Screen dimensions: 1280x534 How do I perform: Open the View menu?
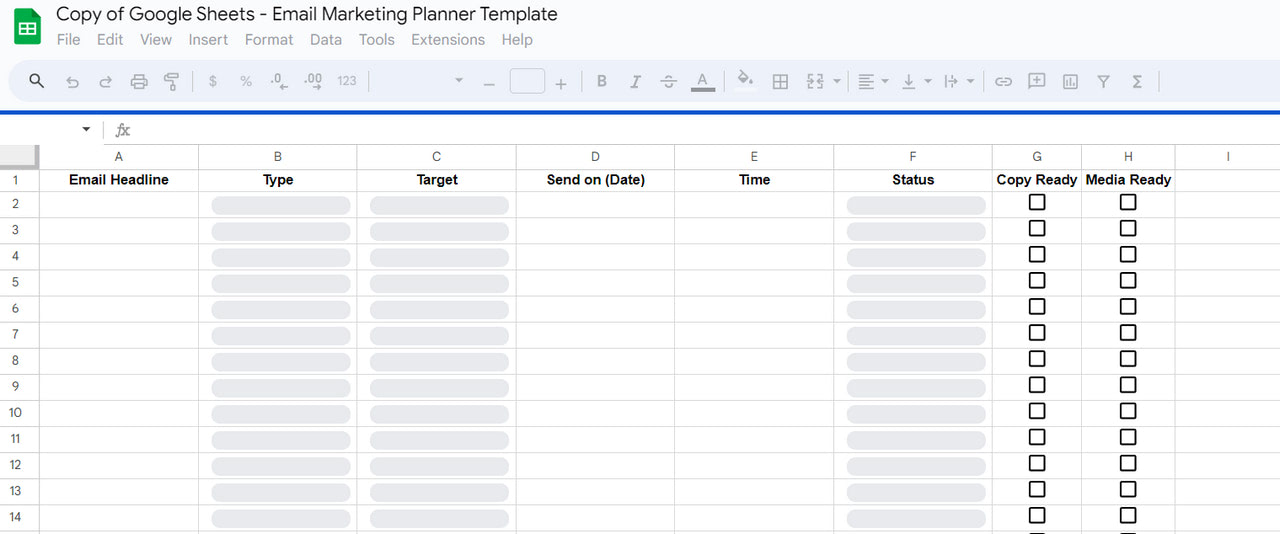click(x=156, y=40)
